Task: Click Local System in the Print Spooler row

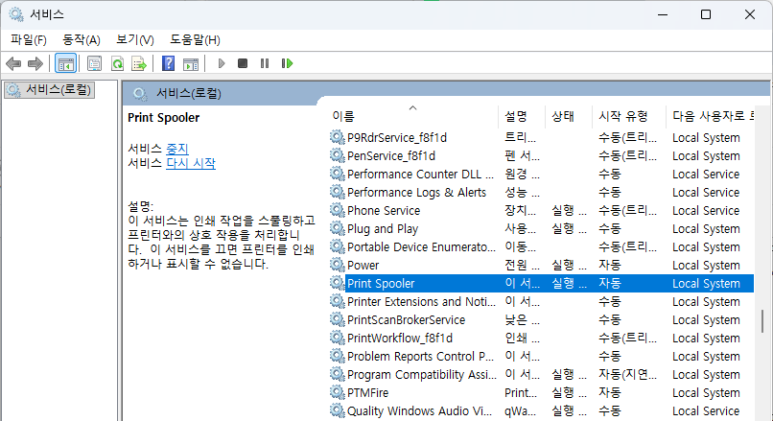Action: pos(706,283)
